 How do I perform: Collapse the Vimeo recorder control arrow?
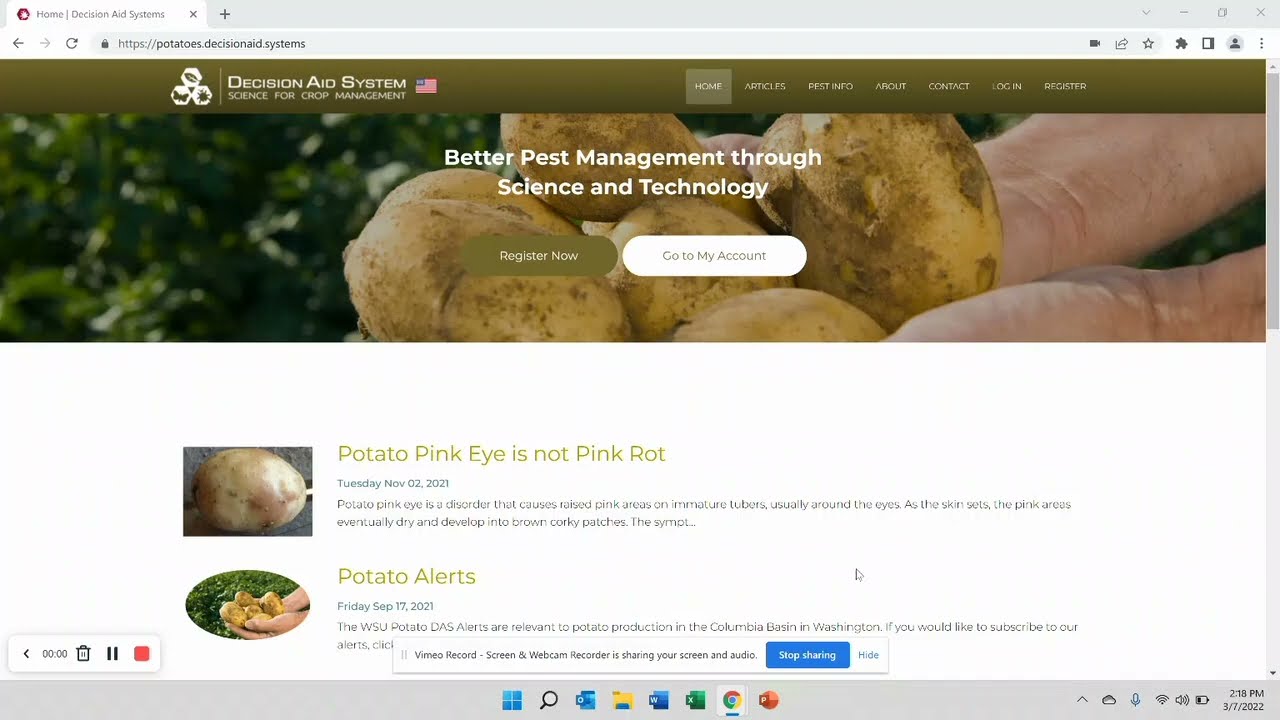26,654
